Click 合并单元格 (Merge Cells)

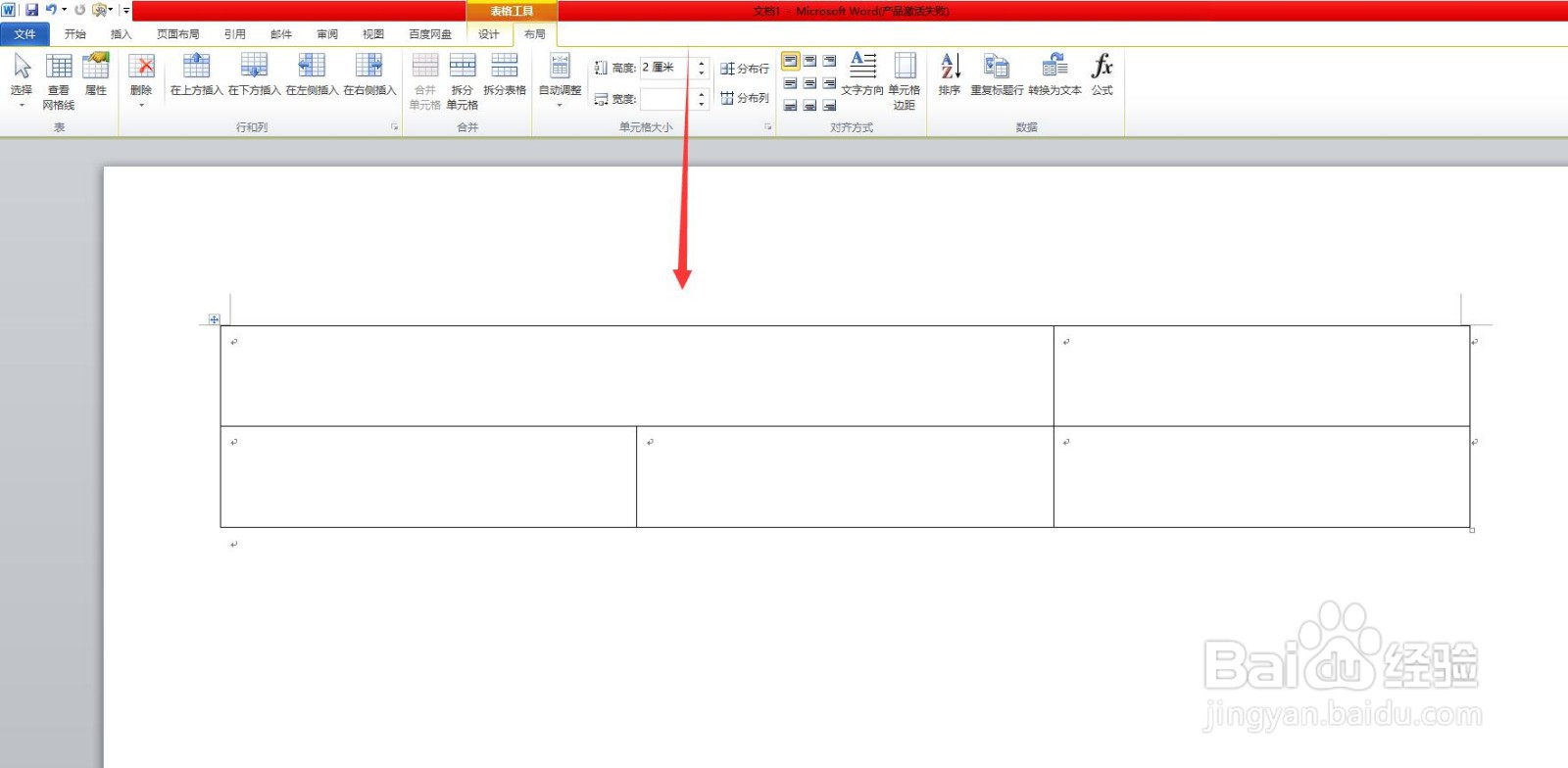pos(424,80)
